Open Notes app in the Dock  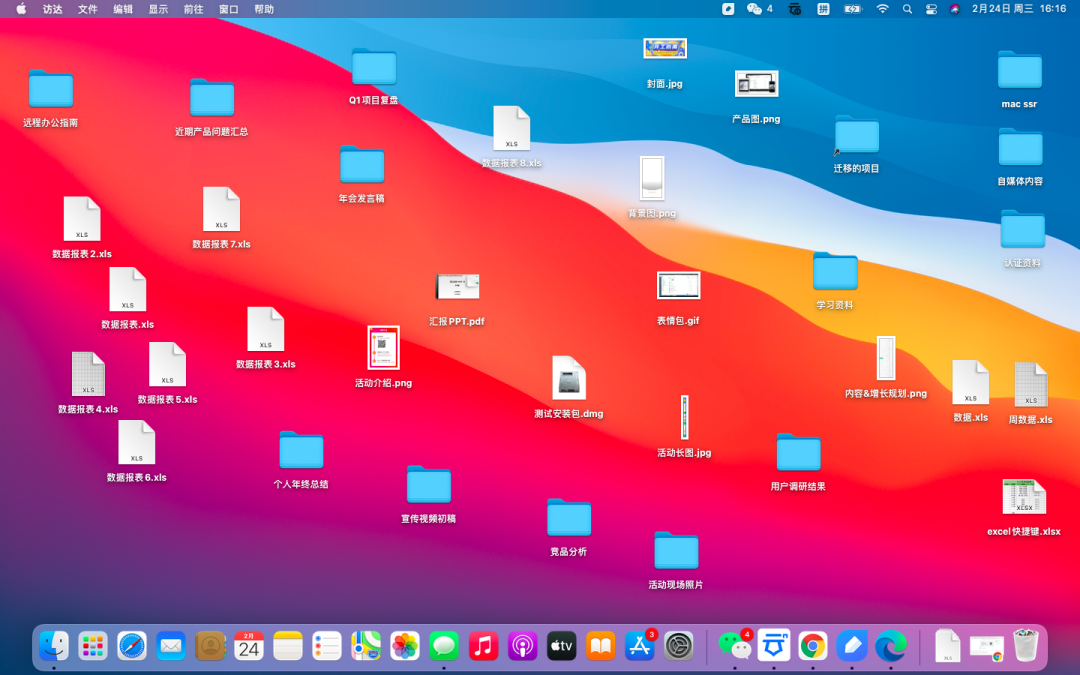pos(288,646)
